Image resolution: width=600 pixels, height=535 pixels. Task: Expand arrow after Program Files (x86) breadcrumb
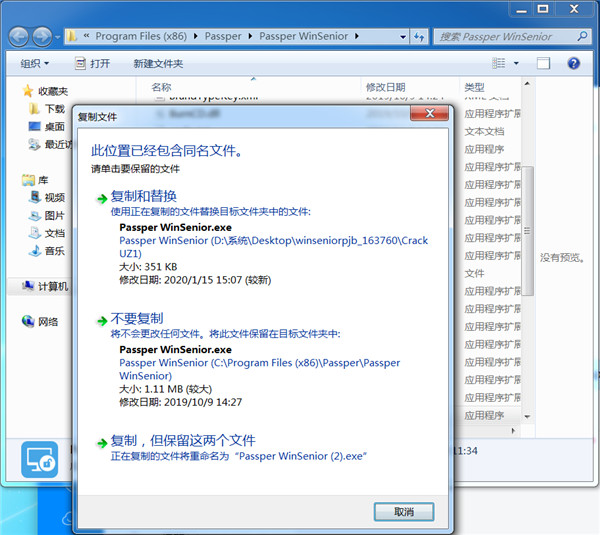pyautogui.click(x=196, y=36)
